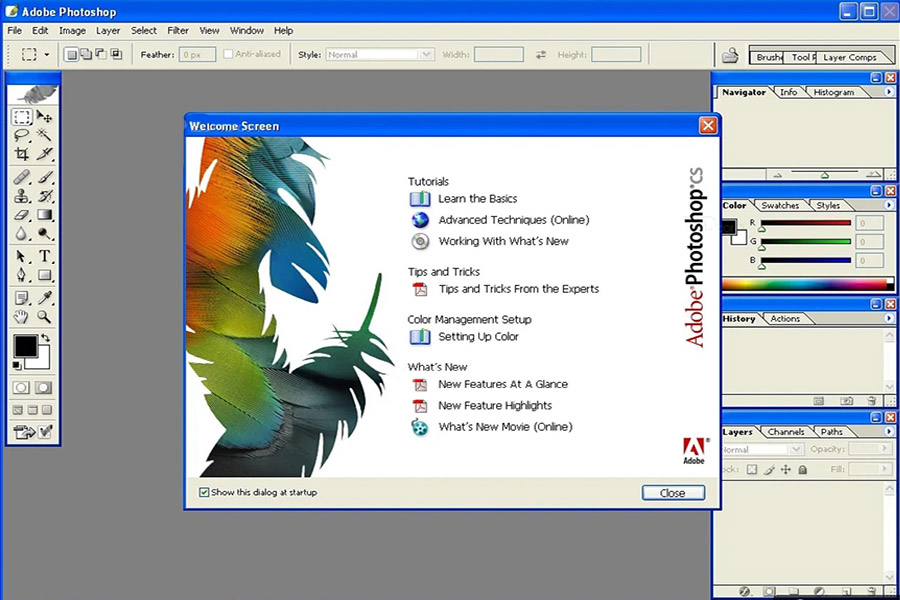
Task: Swap foreground and background colors
Action: [x=45, y=338]
